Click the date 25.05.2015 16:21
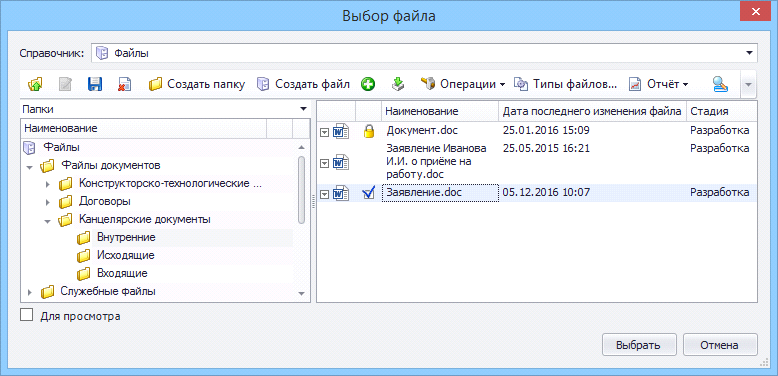 (546, 148)
